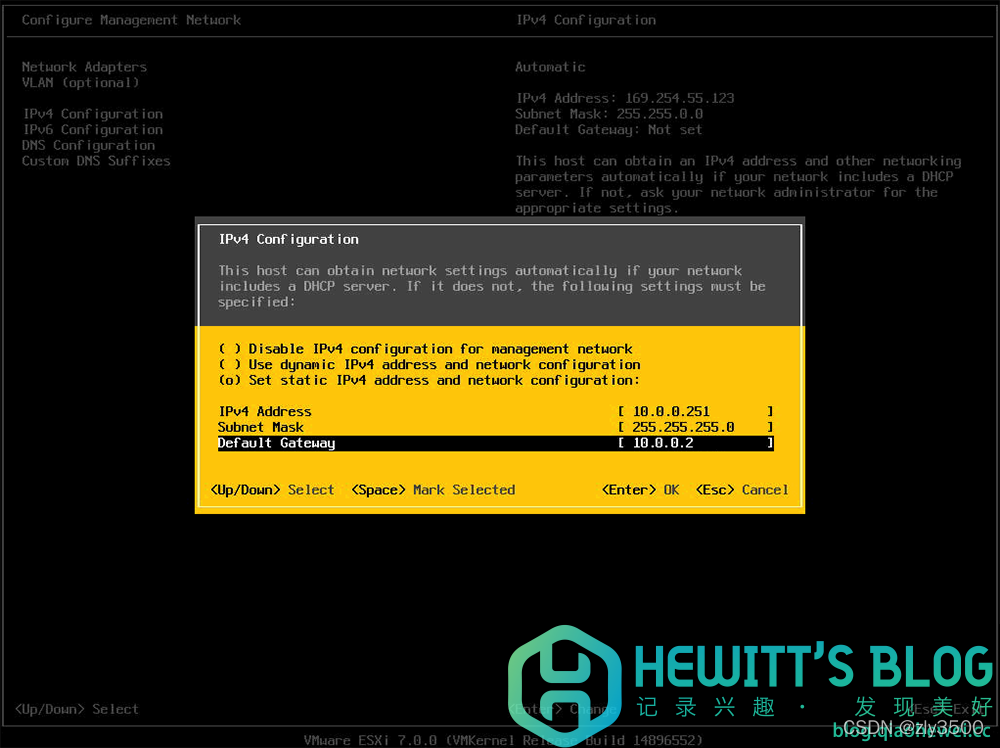Select Set static IPv4 address radio option

pos(429,380)
